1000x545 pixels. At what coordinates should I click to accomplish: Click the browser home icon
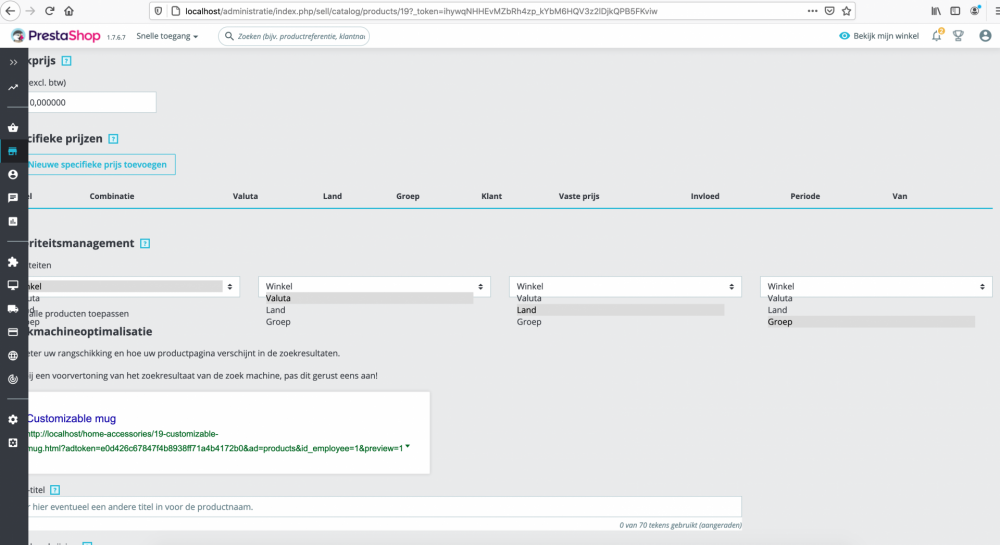[x=69, y=11]
